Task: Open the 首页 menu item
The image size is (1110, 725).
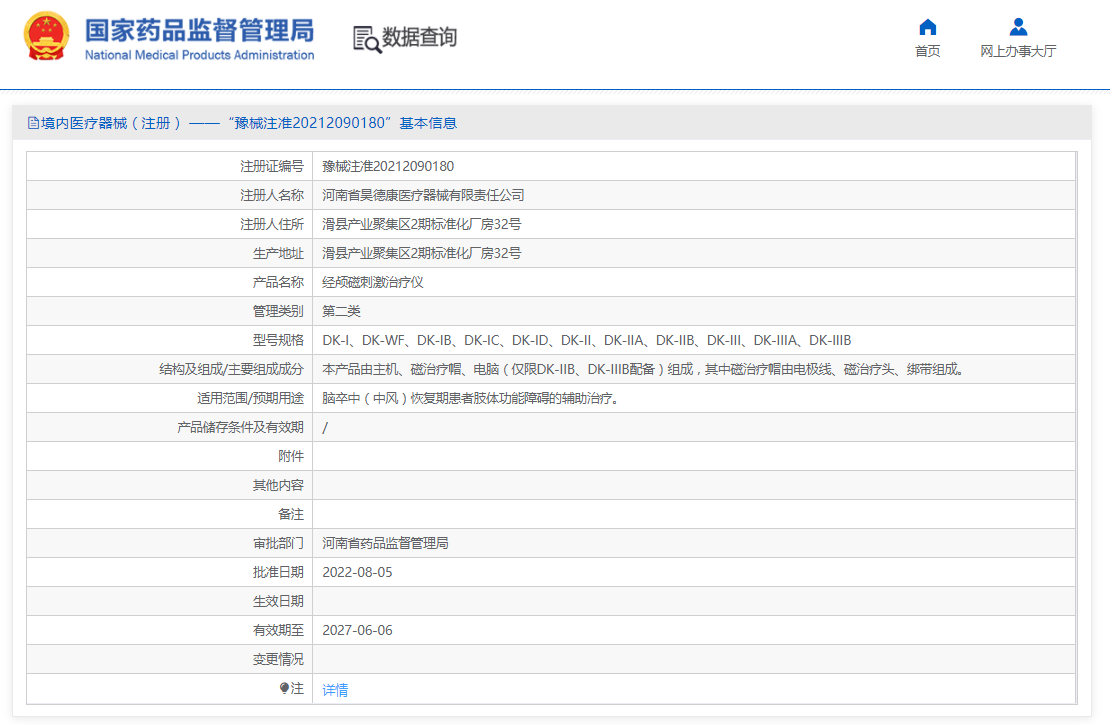Action: click(x=927, y=51)
